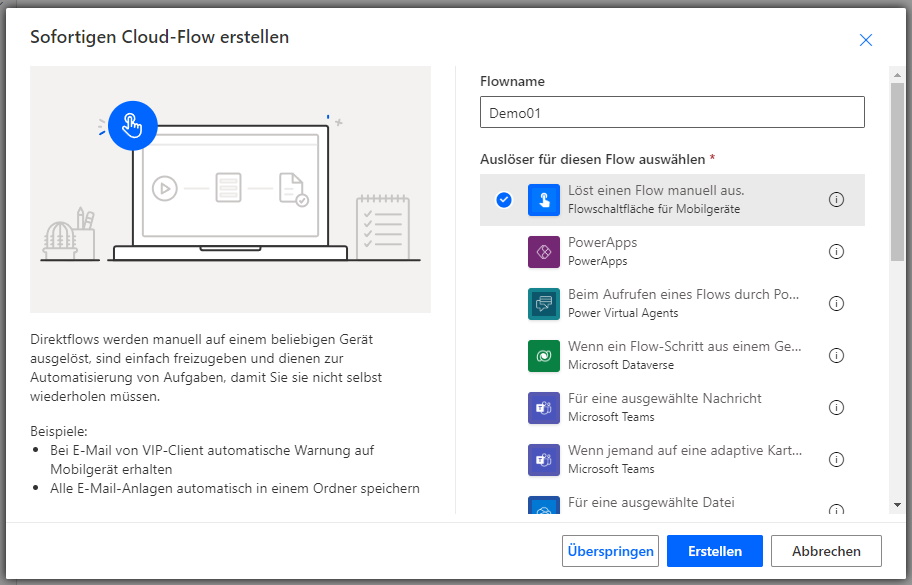The image size is (912, 585).
Task: Click 'Flowschaltfläche für Mobilgeräte' subtitle text
Action: click(x=654, y=209)
